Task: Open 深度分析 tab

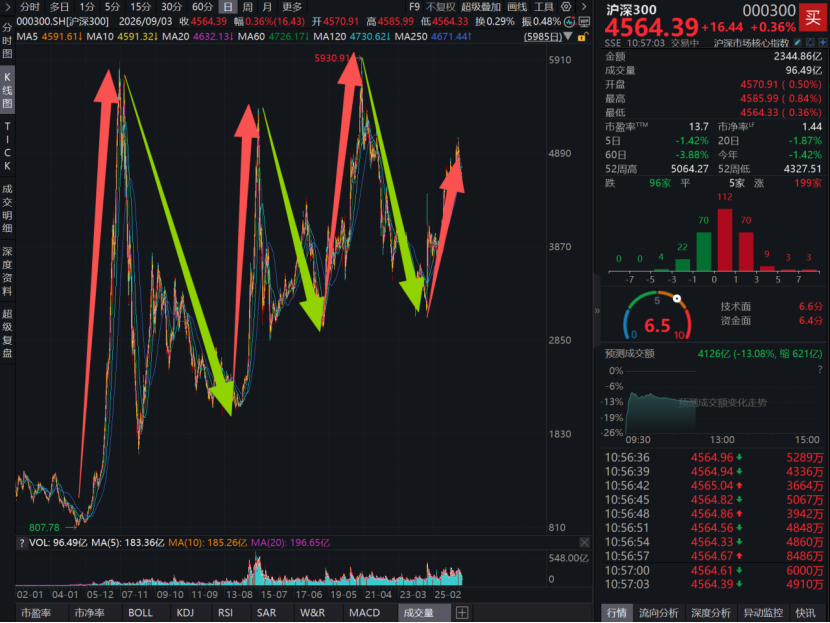Action: [x=711, y=613]
